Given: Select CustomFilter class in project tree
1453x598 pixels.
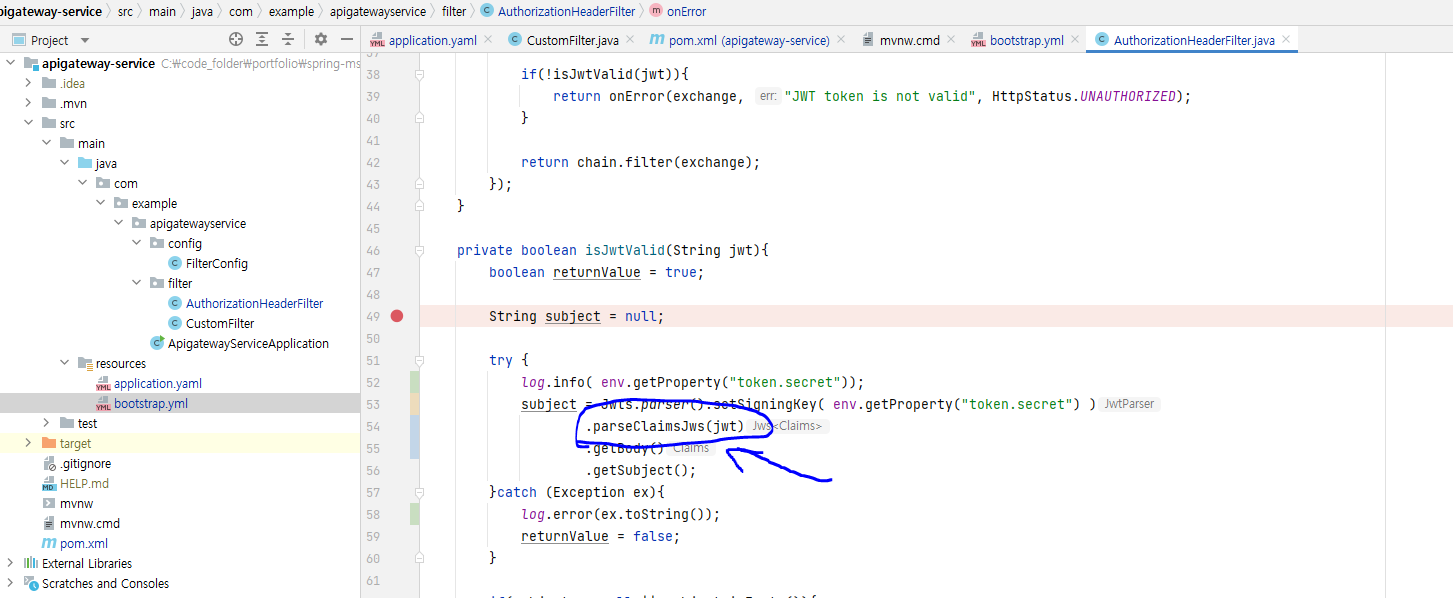Looking at the screenshot, I should [x=220, y=323].
